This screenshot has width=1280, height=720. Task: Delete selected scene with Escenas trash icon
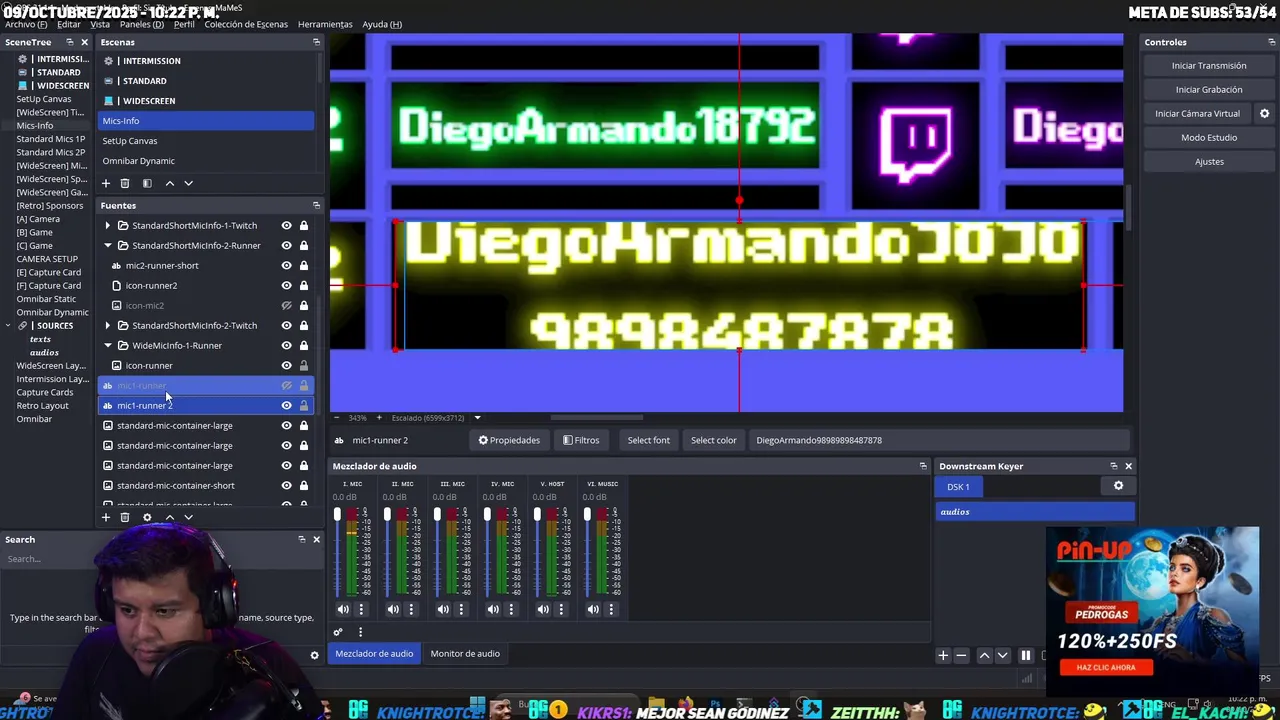125,183
